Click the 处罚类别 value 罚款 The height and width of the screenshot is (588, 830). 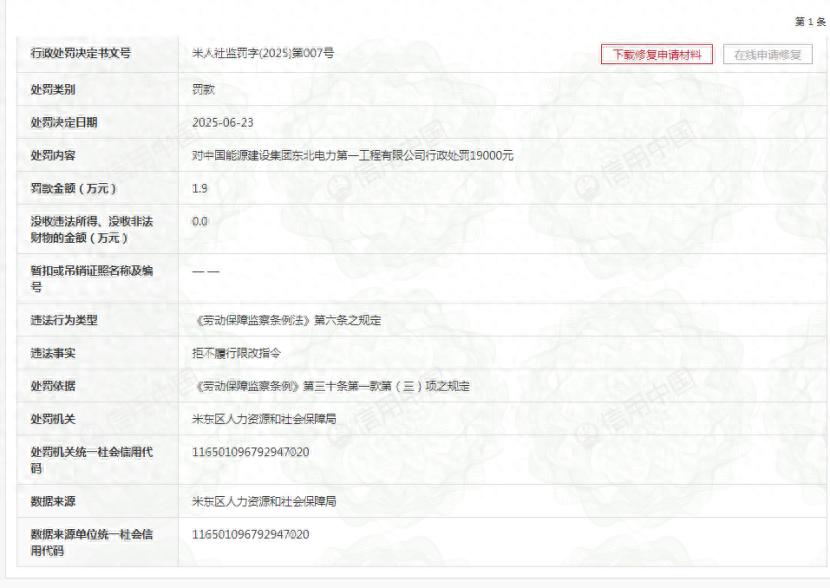pyautogui.click(x=203, y=89)
